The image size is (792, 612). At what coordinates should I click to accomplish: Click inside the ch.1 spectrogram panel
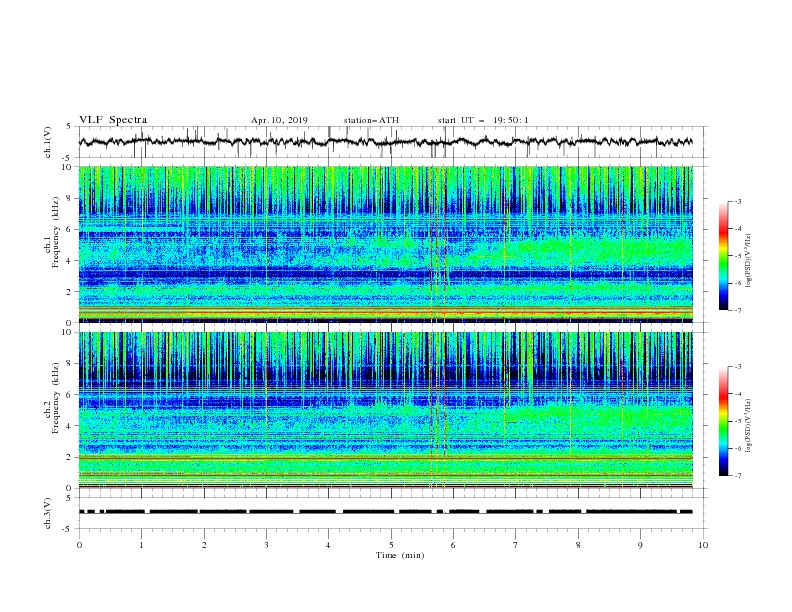click(x=386, y=244)
